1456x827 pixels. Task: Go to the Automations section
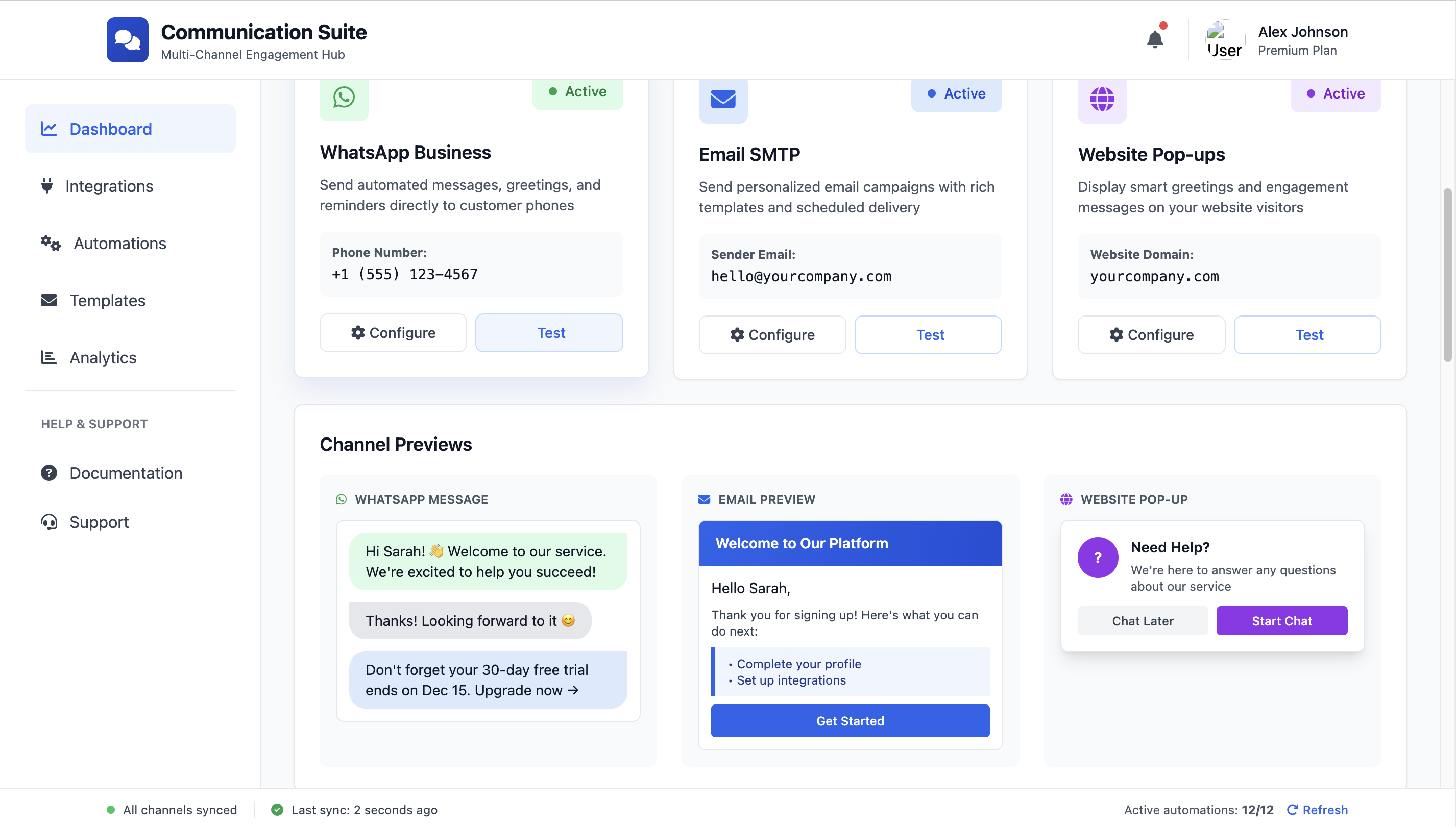coord(119,243)
